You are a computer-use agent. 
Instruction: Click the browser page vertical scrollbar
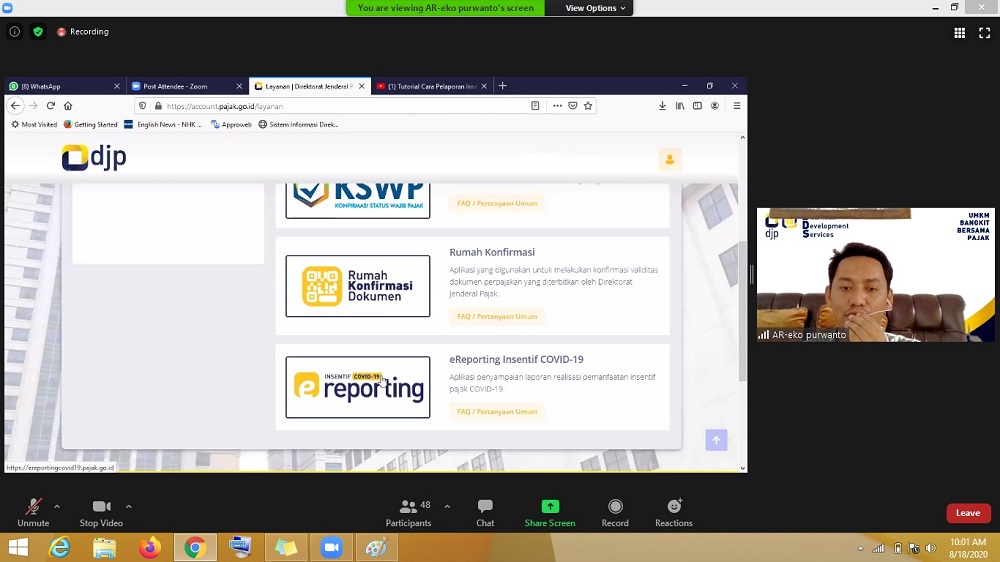coord(742,311)
